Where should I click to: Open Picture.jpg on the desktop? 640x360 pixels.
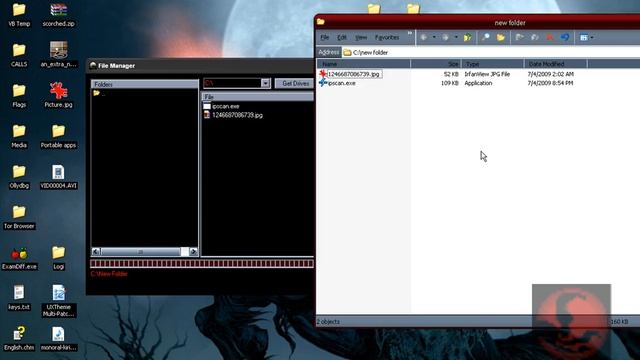click(x=58, y=95)
